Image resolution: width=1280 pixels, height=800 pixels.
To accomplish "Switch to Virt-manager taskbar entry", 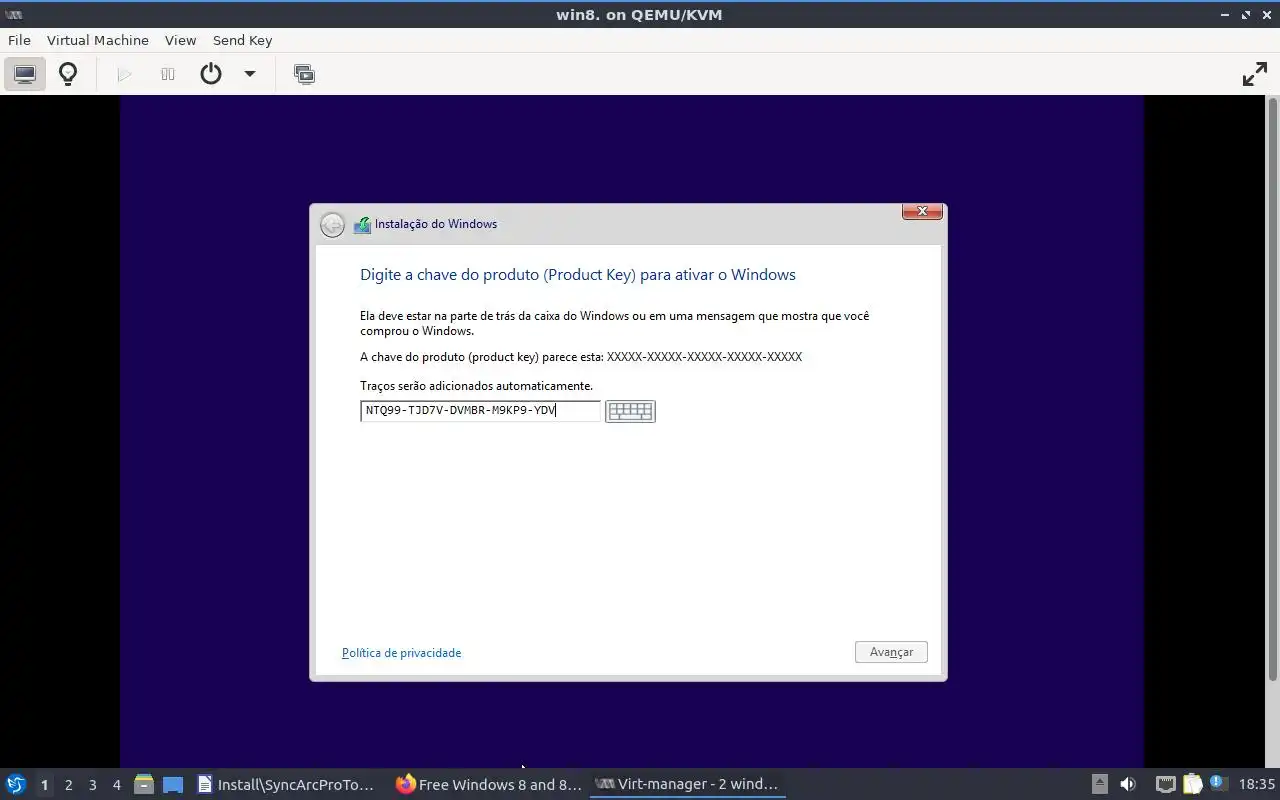I will tap(687, 785).
